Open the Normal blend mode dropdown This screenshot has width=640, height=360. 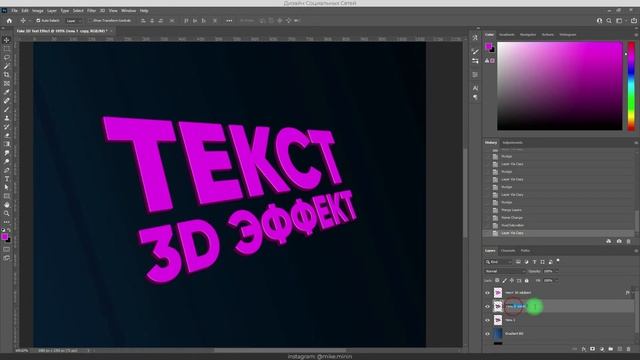(x=505, y=271)
